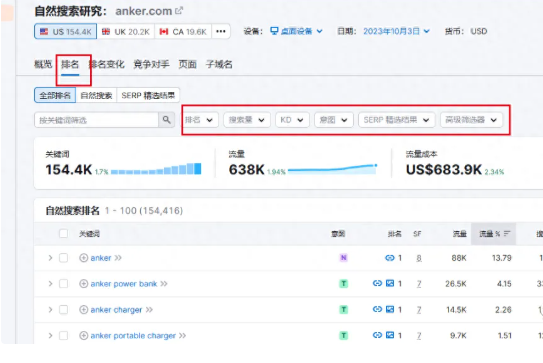
Task: Open the anker power bank keyword link
Action: click(124, 284)
